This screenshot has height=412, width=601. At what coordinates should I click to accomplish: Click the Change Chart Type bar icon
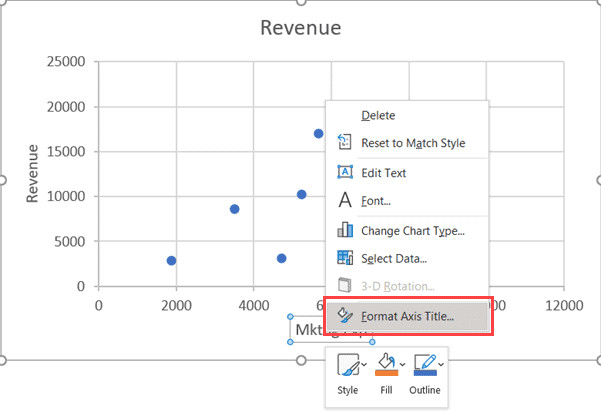click(345, 230)
